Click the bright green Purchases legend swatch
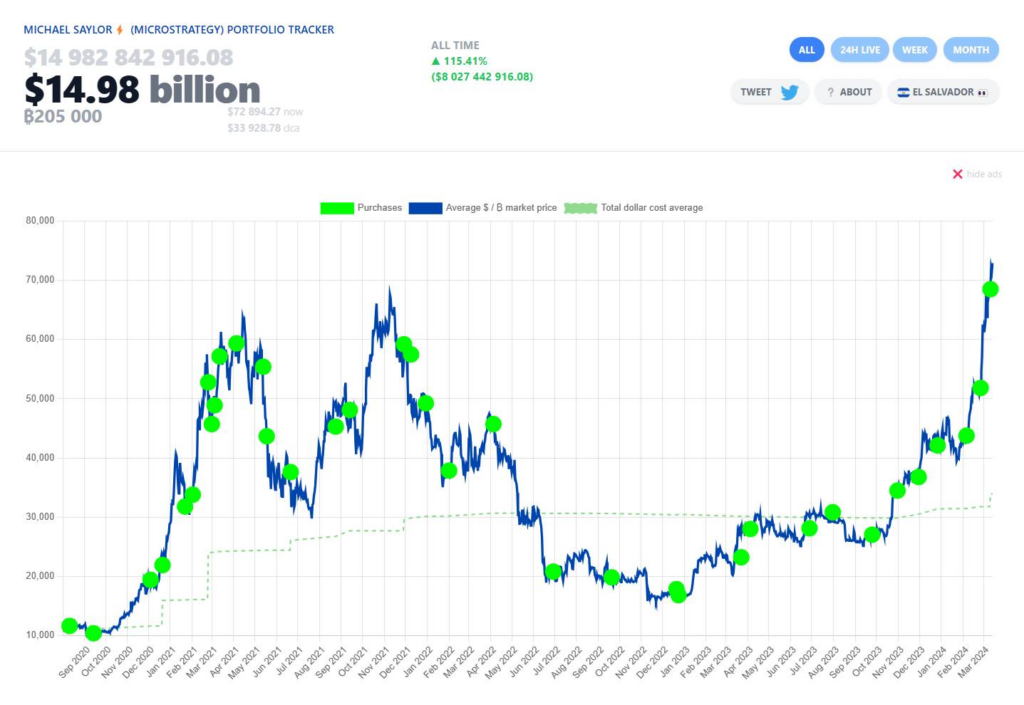The height and width of the screenshot is (705, 1024). (336, 208)
